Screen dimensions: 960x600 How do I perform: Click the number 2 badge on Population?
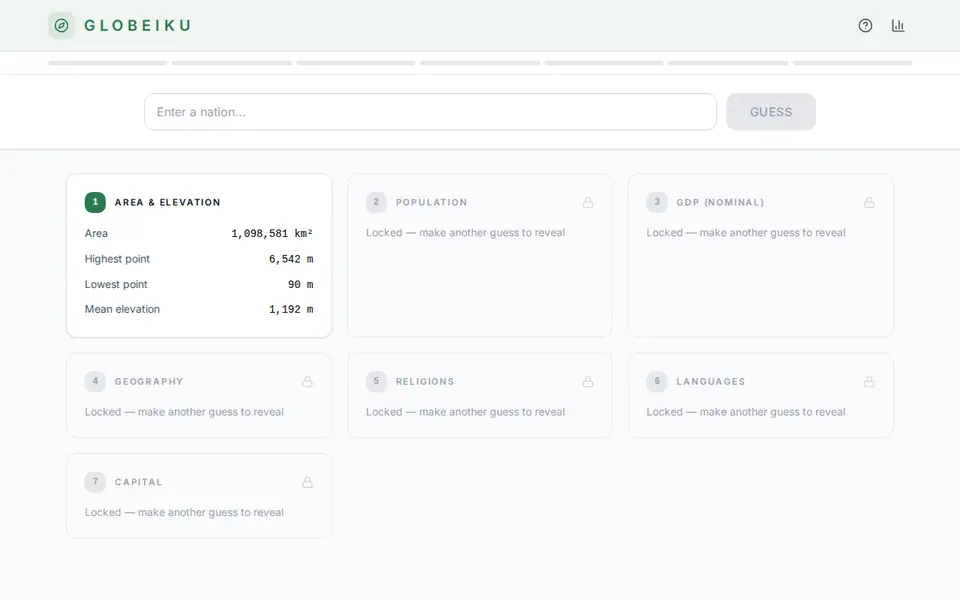point(376,202)
